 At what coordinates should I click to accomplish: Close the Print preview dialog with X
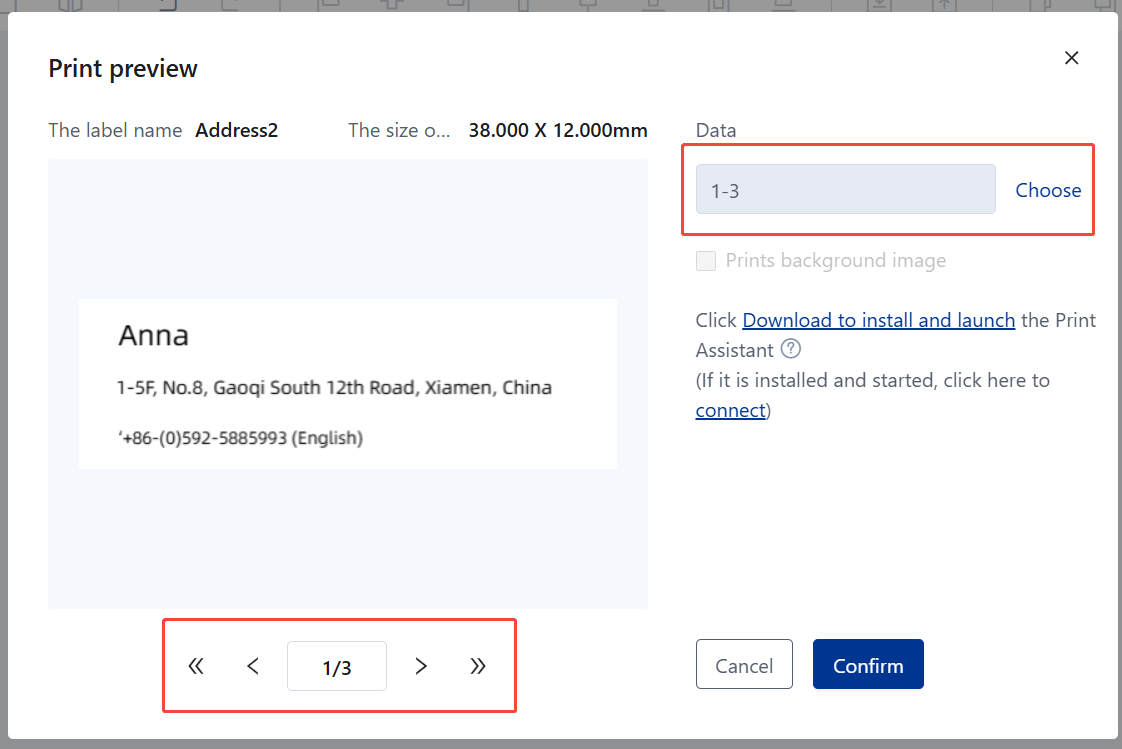pyautogui.click(x=1071, y=58)
